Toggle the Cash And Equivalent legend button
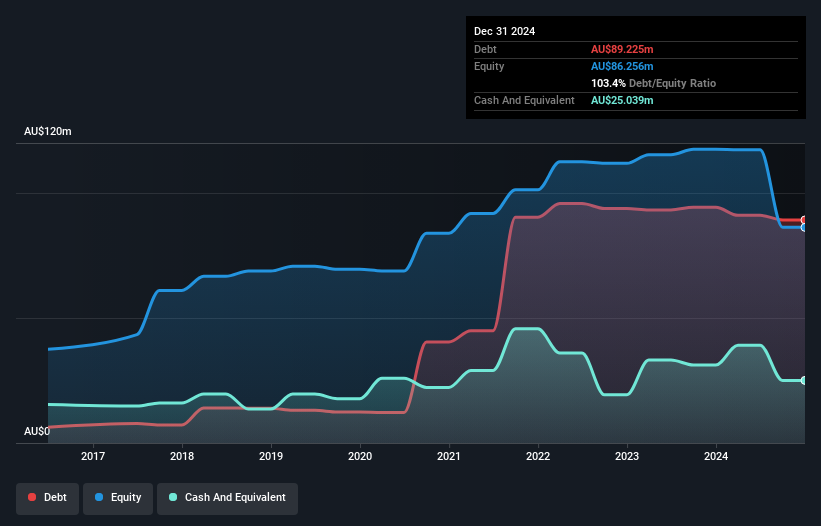The image size is (821, 526). point(227,498)
